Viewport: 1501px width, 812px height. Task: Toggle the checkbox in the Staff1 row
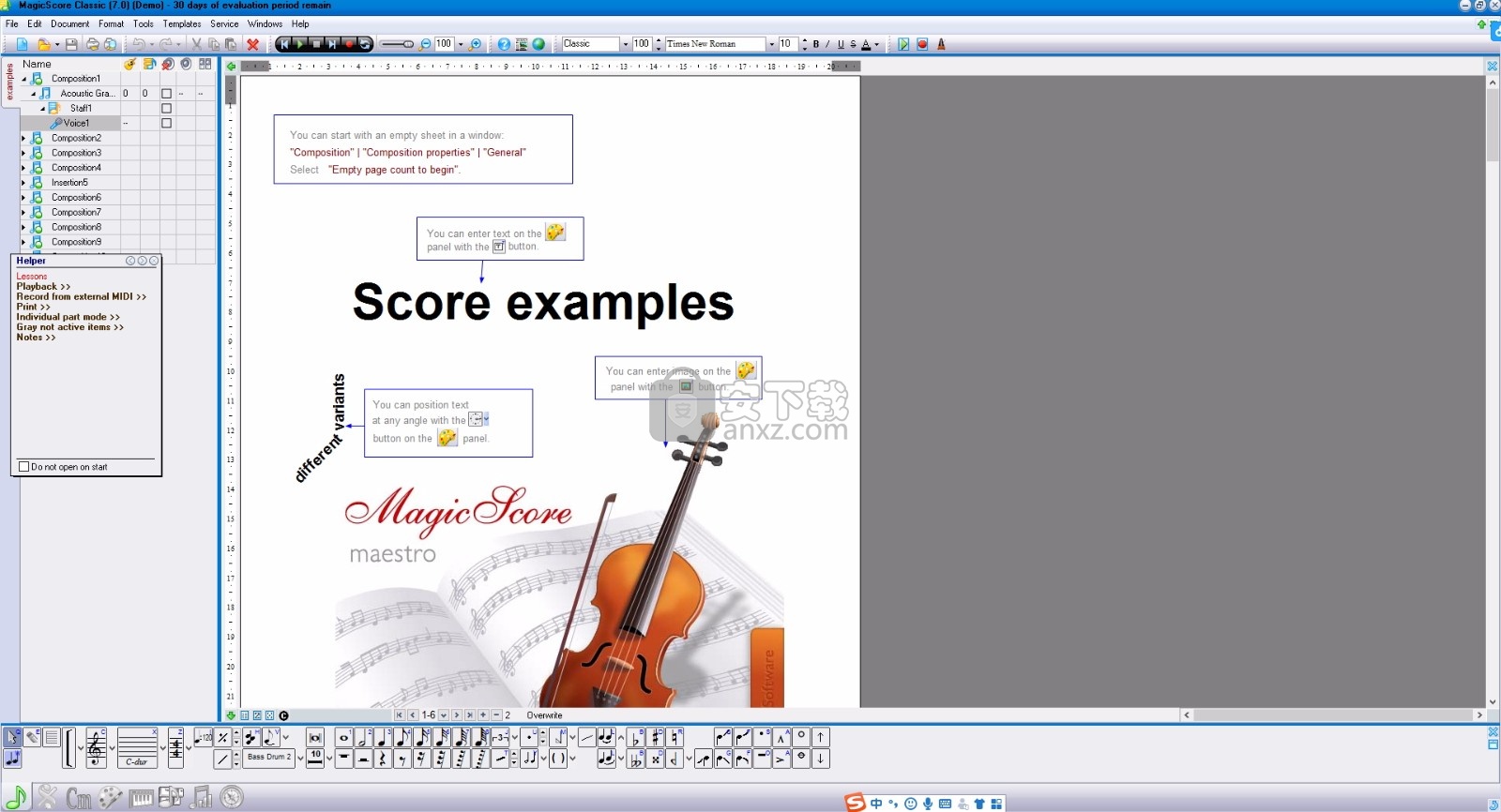pos(166,109)
